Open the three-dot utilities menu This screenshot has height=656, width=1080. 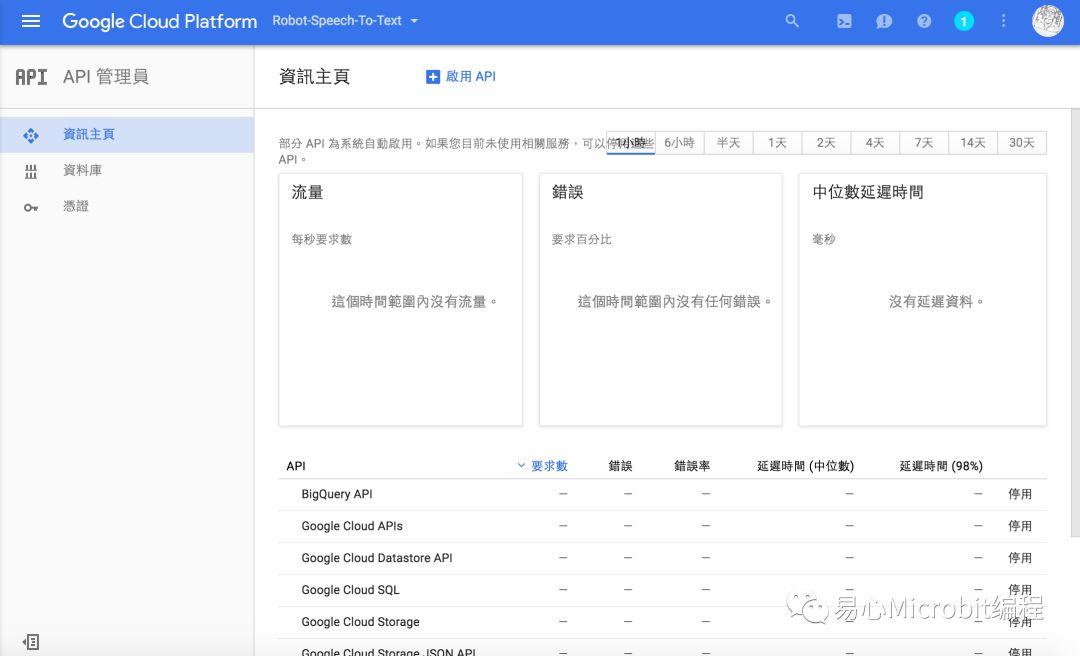point(1003,21)
